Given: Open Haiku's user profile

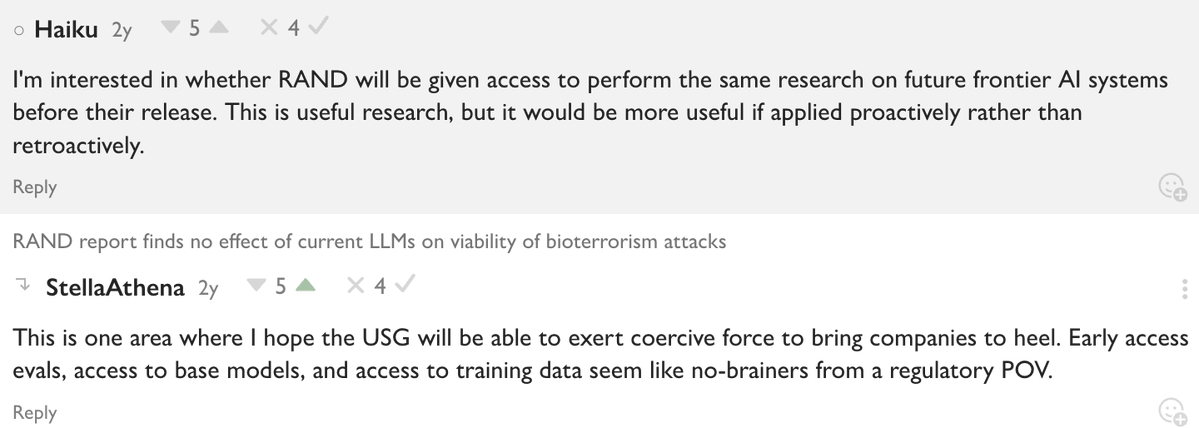Looking at the screenshot, I should tap(66, 30).
